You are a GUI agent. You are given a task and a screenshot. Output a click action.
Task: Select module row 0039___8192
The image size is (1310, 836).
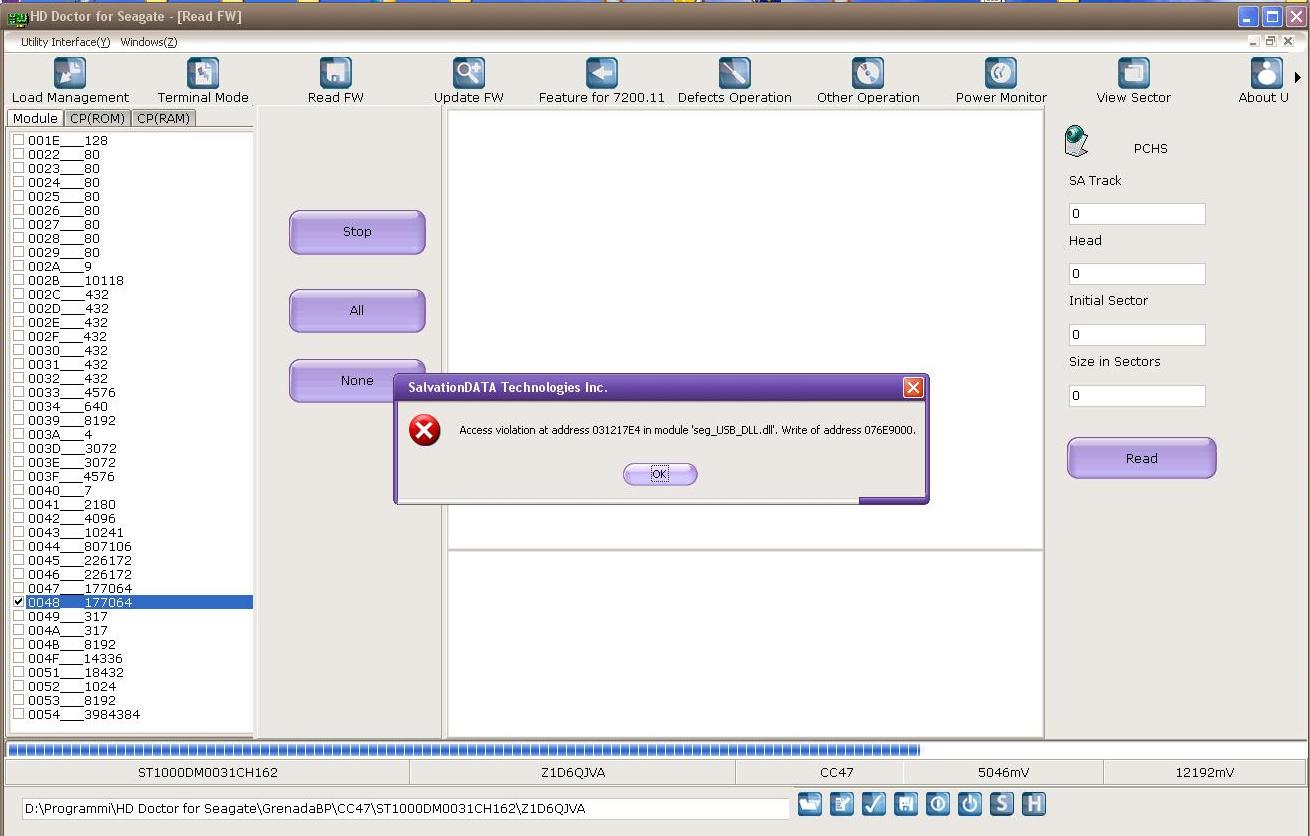click(72, 420)
